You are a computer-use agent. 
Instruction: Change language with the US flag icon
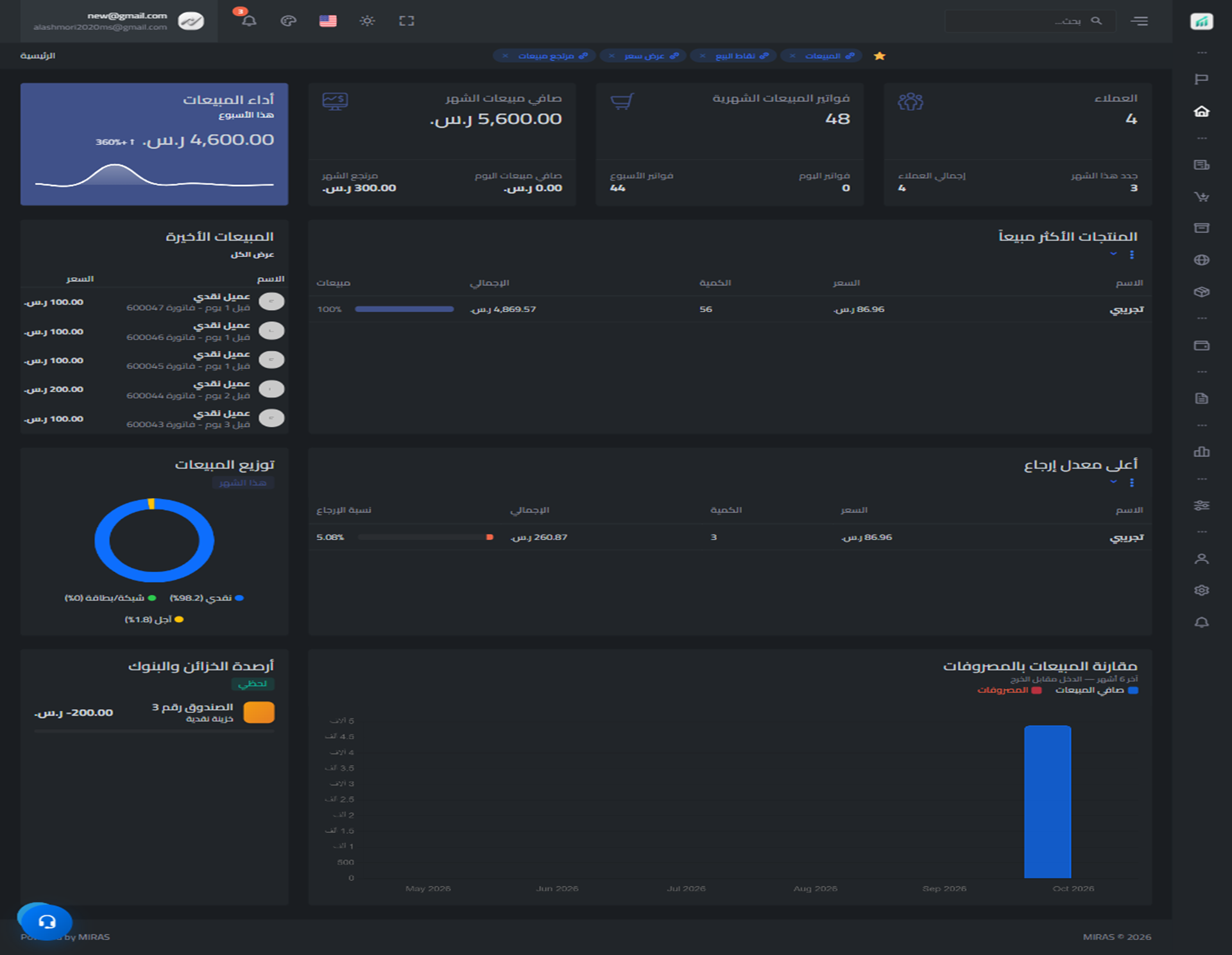[x=328, y=21]
